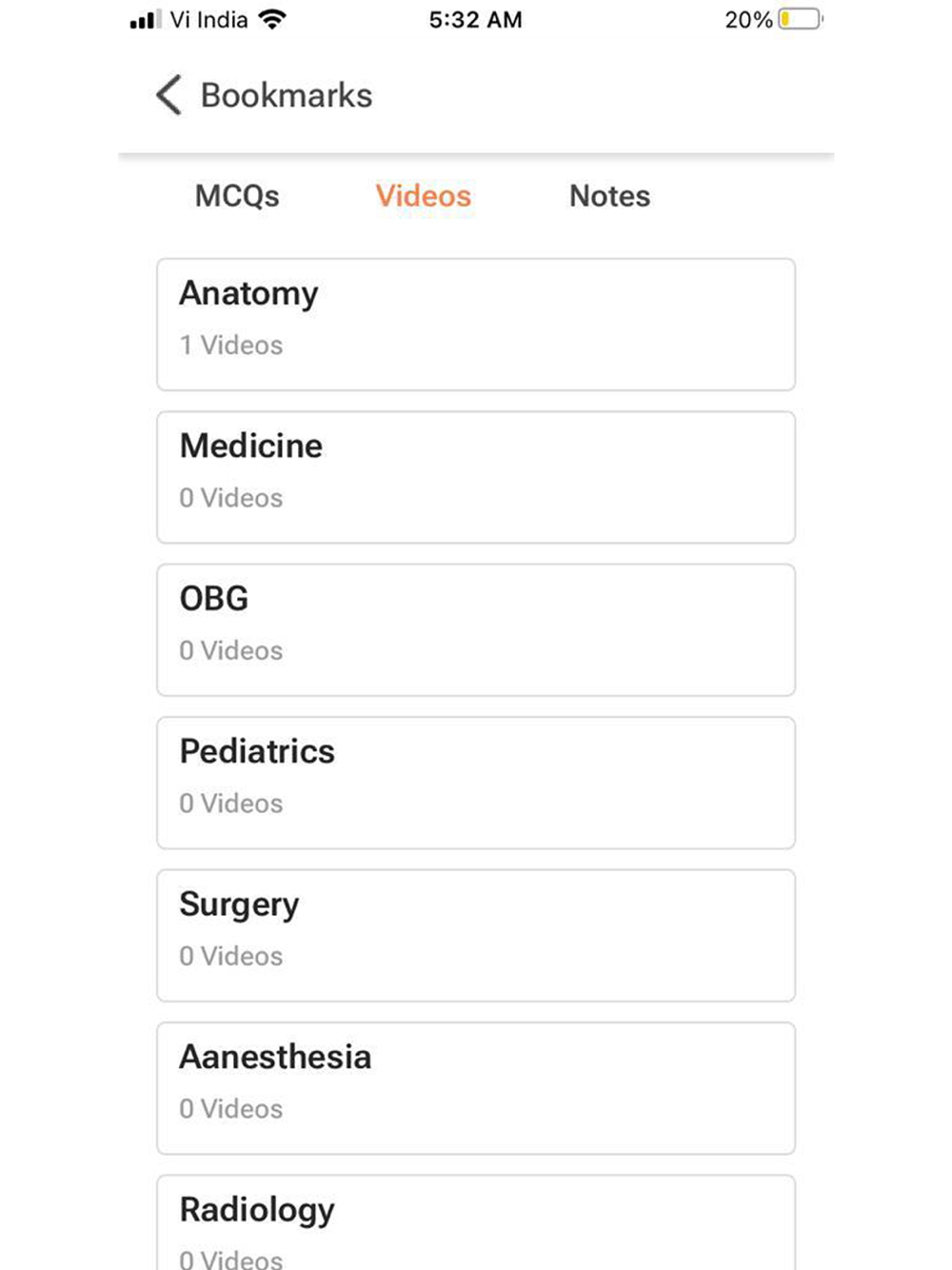Tap the back arrow icon
The width and height of the screenshot is (952, 1270).
pyautogui.click(x=169, y=95)
